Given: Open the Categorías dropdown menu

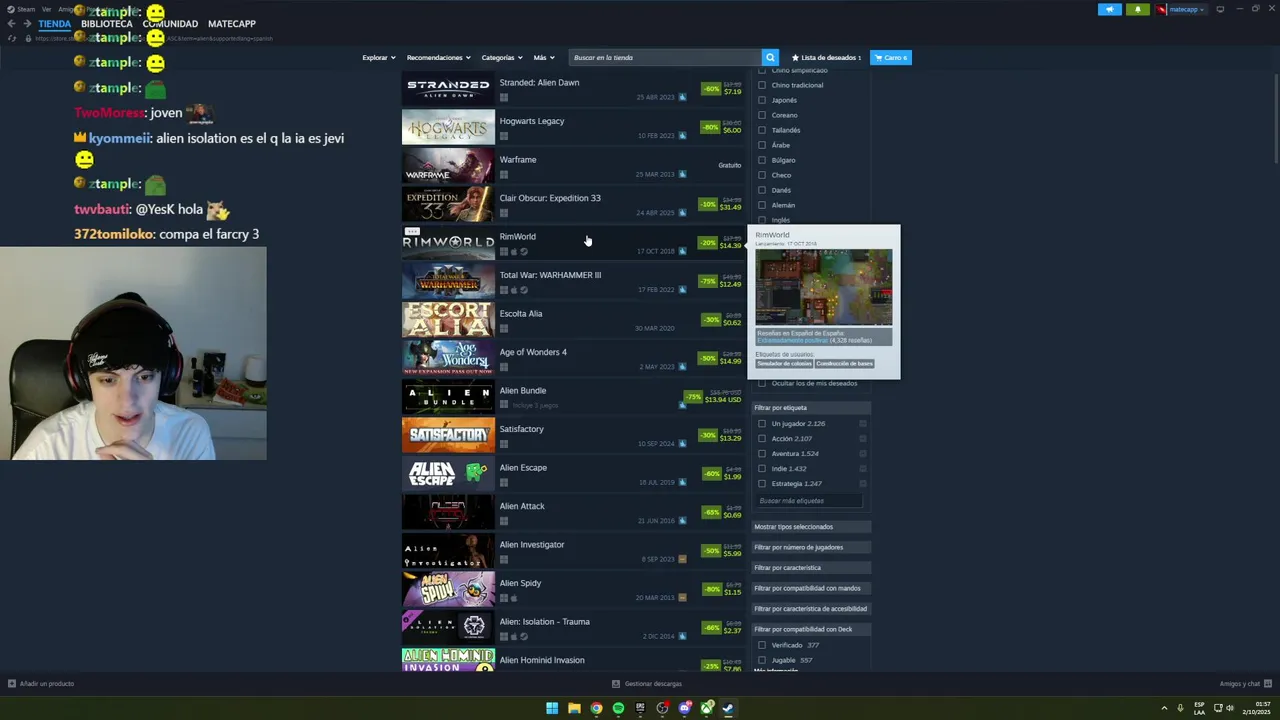Looking at the screenshot, I should click(502, 58).
